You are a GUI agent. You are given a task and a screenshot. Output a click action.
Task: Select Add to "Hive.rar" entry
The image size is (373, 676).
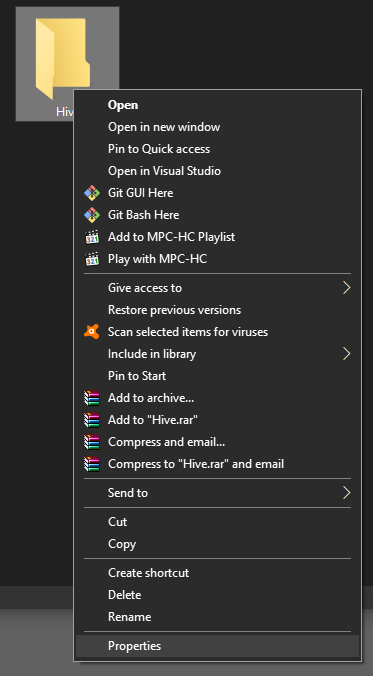(x=217, y=419)
